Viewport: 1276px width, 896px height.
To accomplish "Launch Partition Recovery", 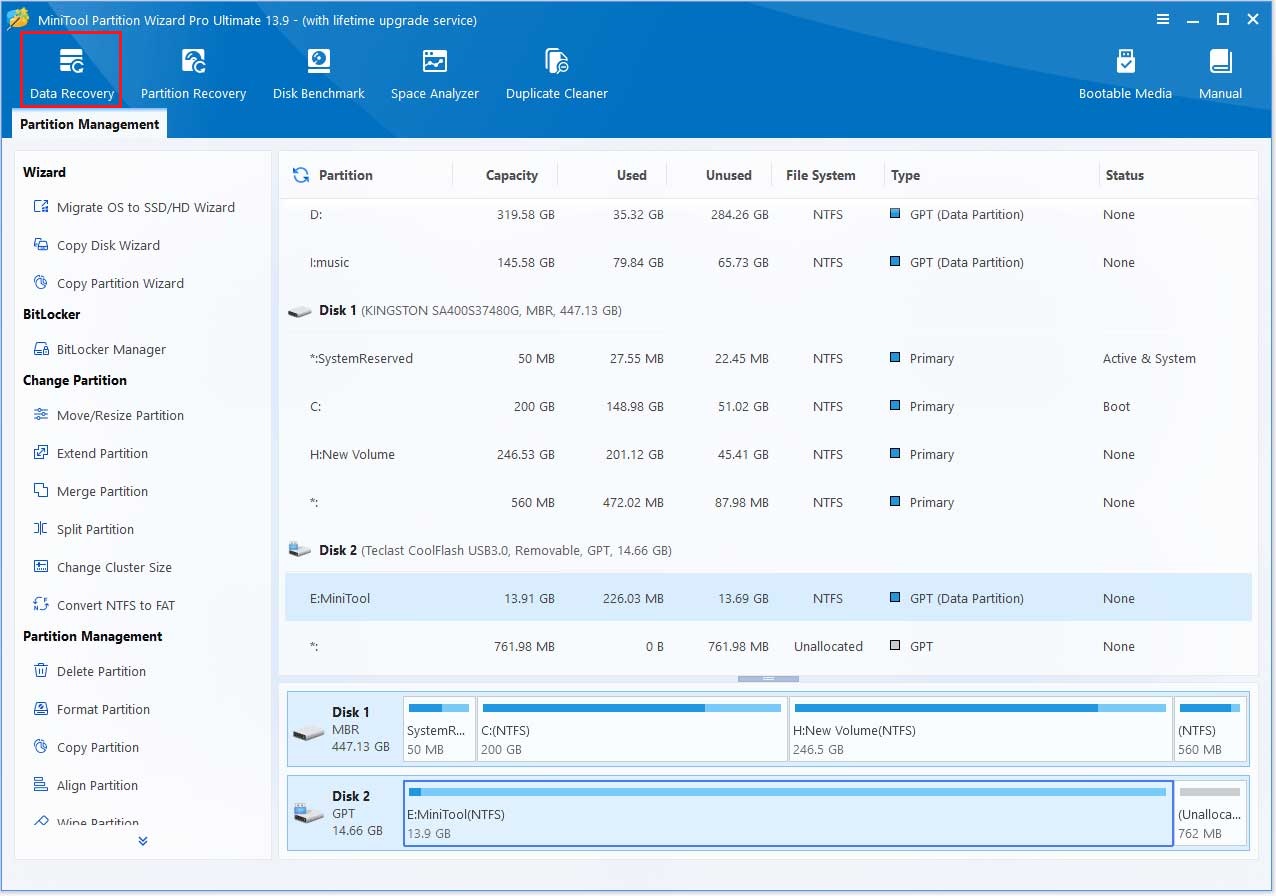I will (193, 73).
